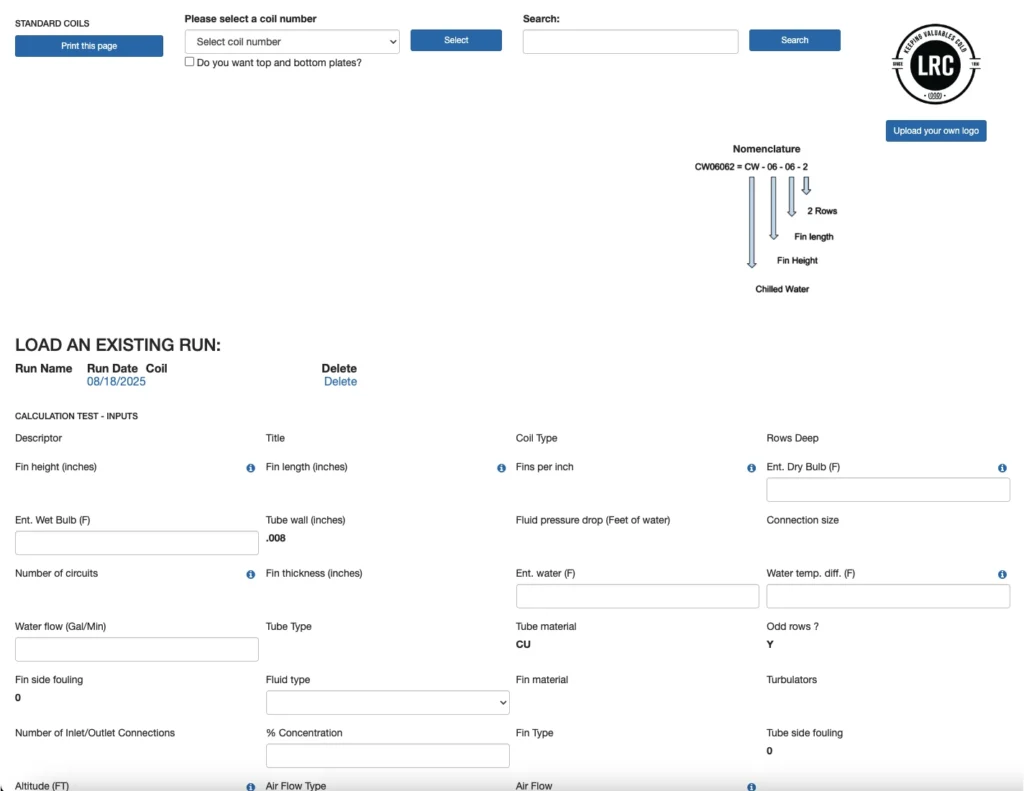Viewport: 1024px width, 791px height.
Task: Focus the Search text field
Action: pyautogui.click(x=630, y=41)
